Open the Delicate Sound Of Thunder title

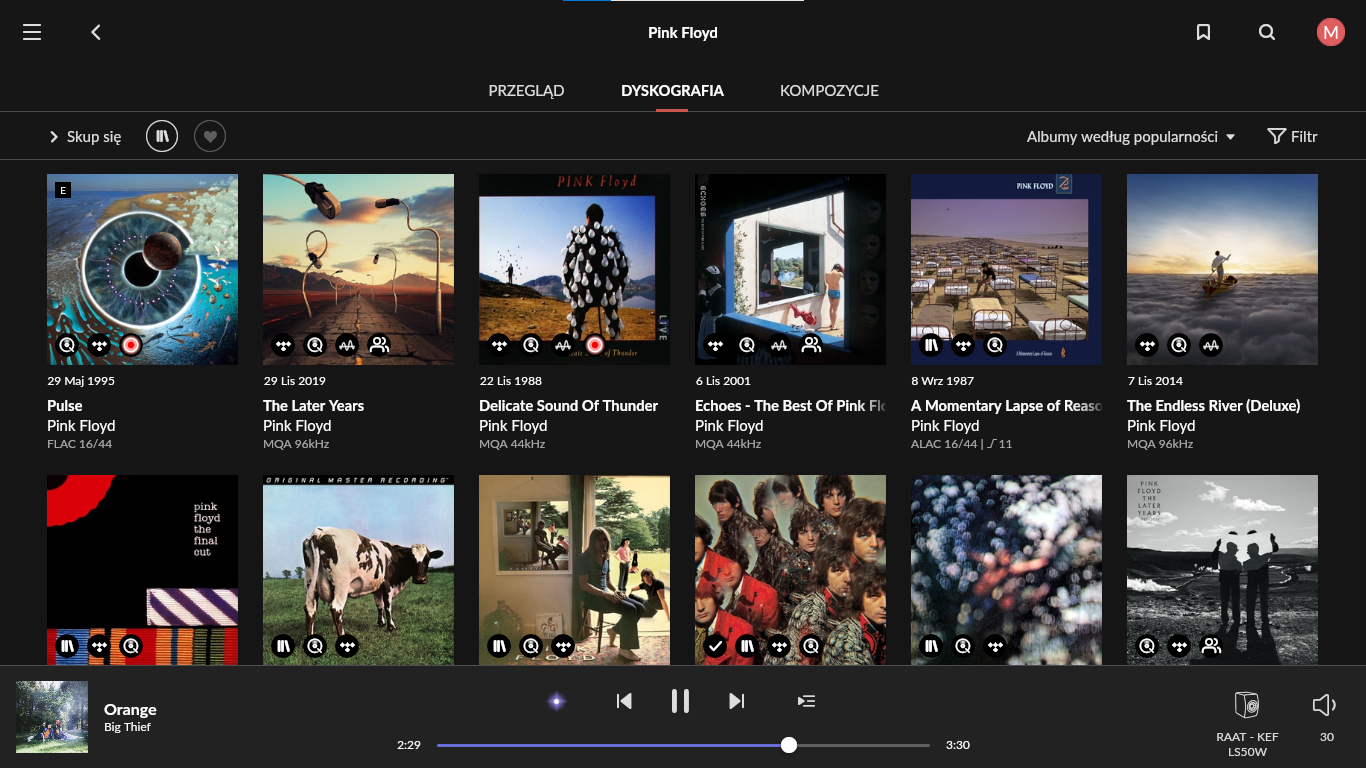(x=568, y=406)
